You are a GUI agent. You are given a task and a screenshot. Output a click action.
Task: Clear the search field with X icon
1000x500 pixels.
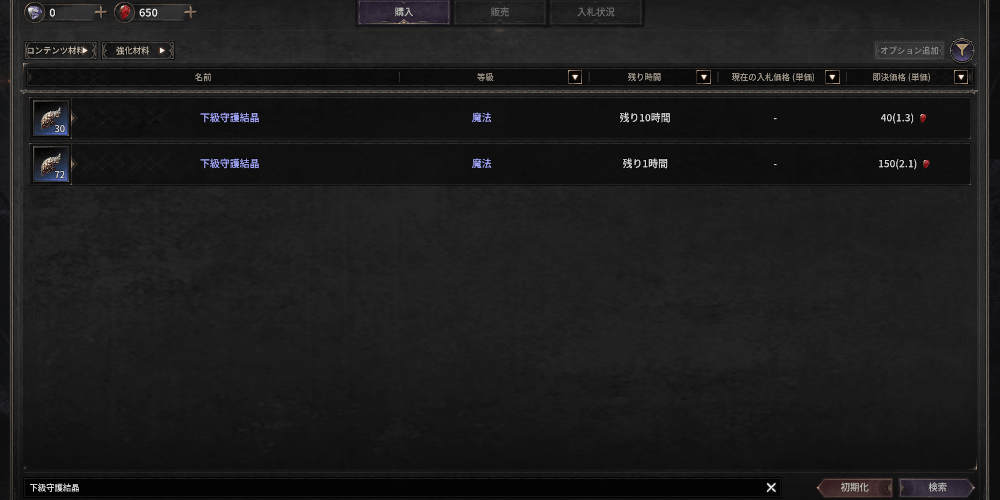coord(771,487)
